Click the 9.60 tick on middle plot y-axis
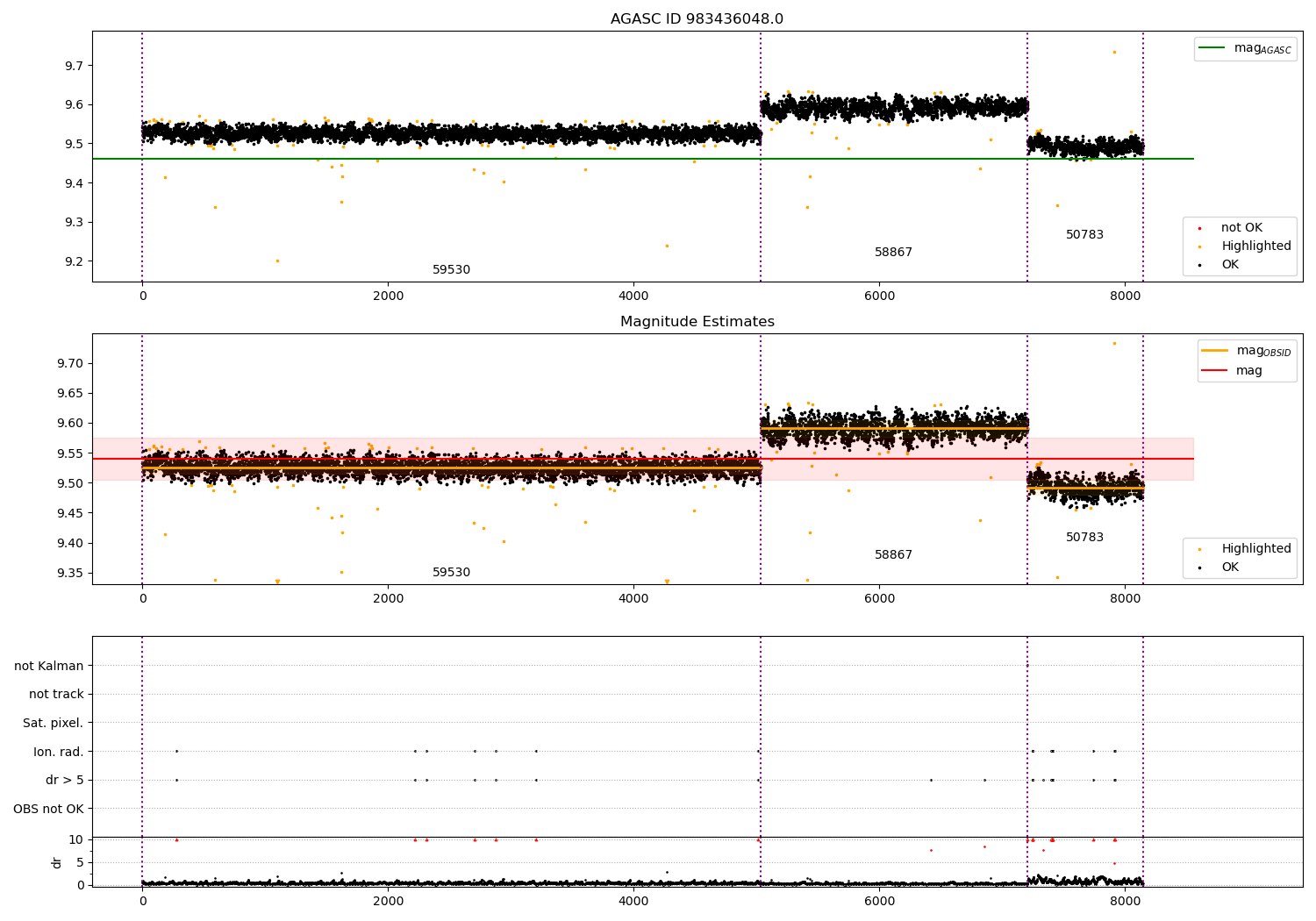Image resolution: width=1316 pixels, height=921 pixels. coord(70,424)
